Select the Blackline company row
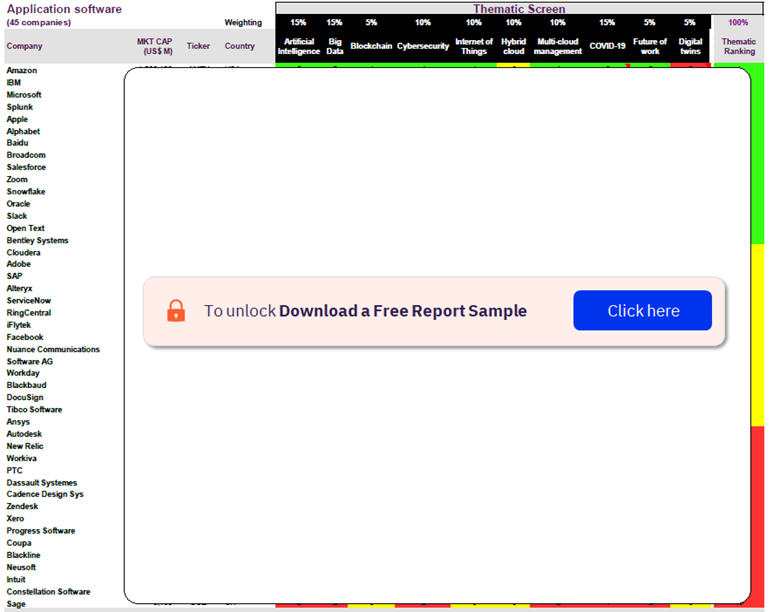This screenshot has width=780, height=612. pos(23,555)
